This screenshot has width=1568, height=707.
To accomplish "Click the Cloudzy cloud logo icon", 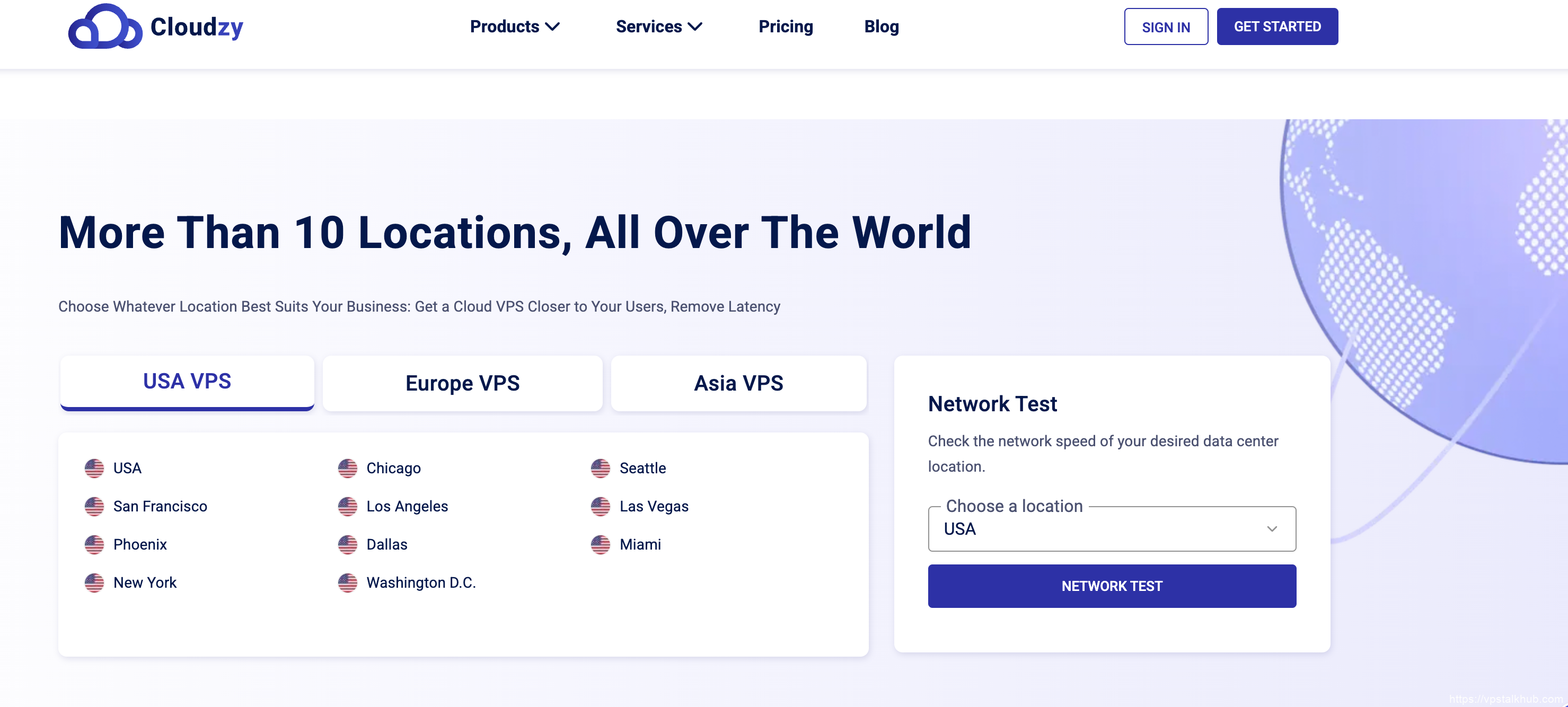I will [105, 27].
